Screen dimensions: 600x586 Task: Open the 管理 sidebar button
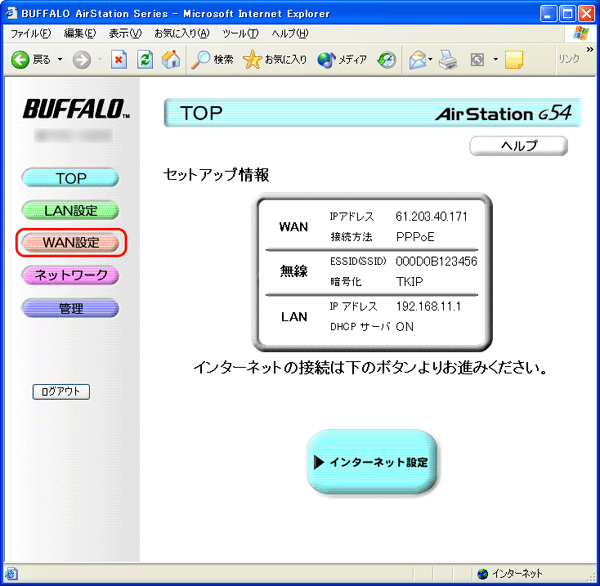pos(70,308)
